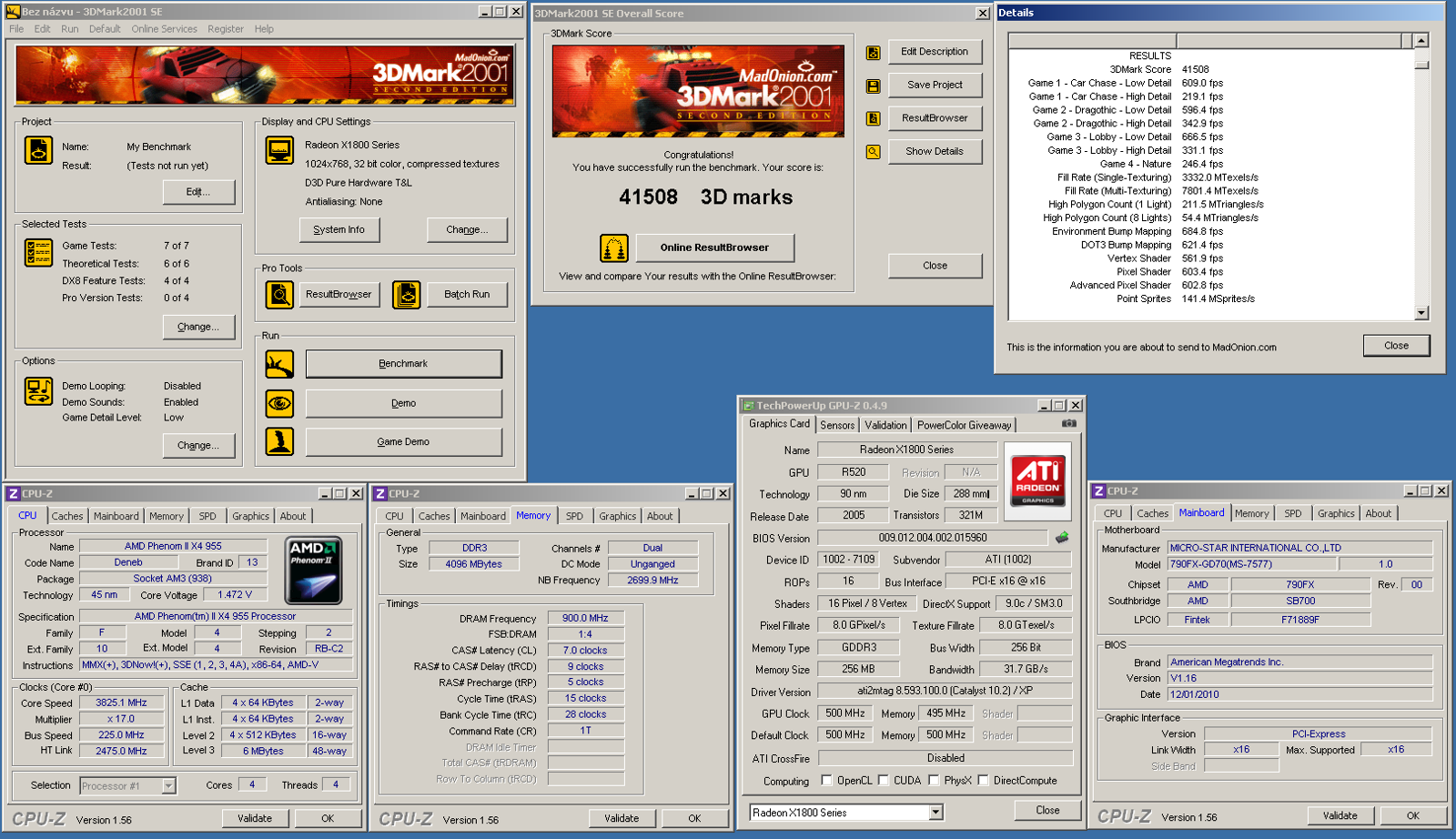Click Close in the Details window
The width and height of the screenshot is (1456, 839).
(x=1396, y=346)
